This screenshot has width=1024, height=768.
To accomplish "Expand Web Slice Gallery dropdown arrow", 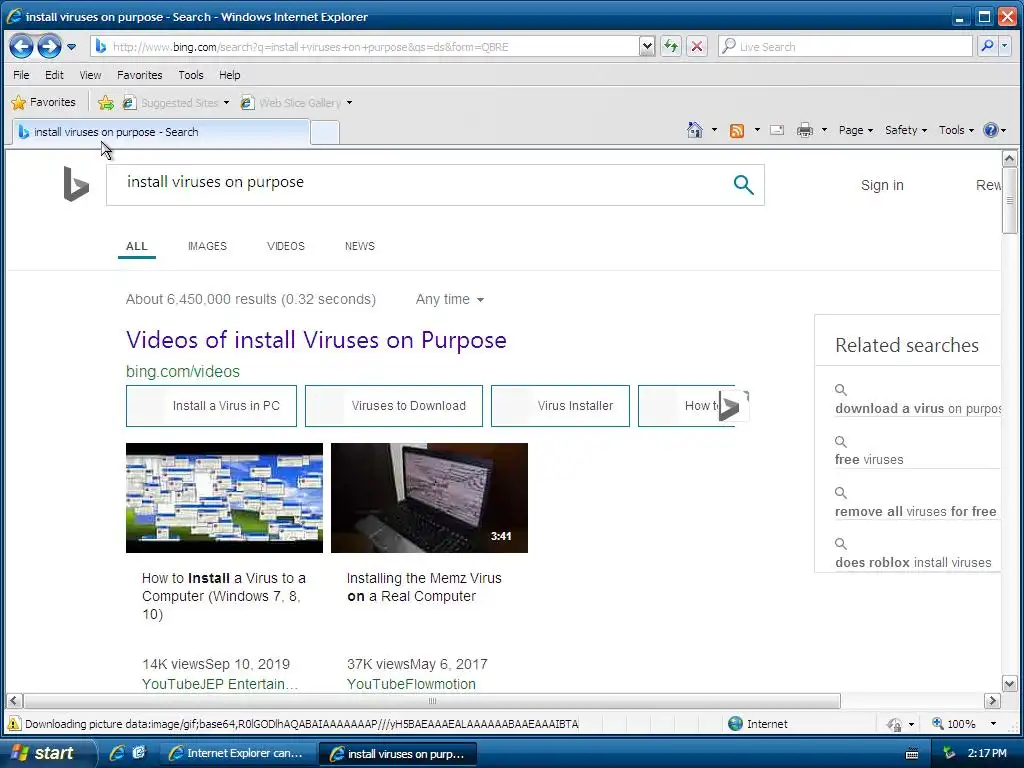I will click(x=349, y=103).
